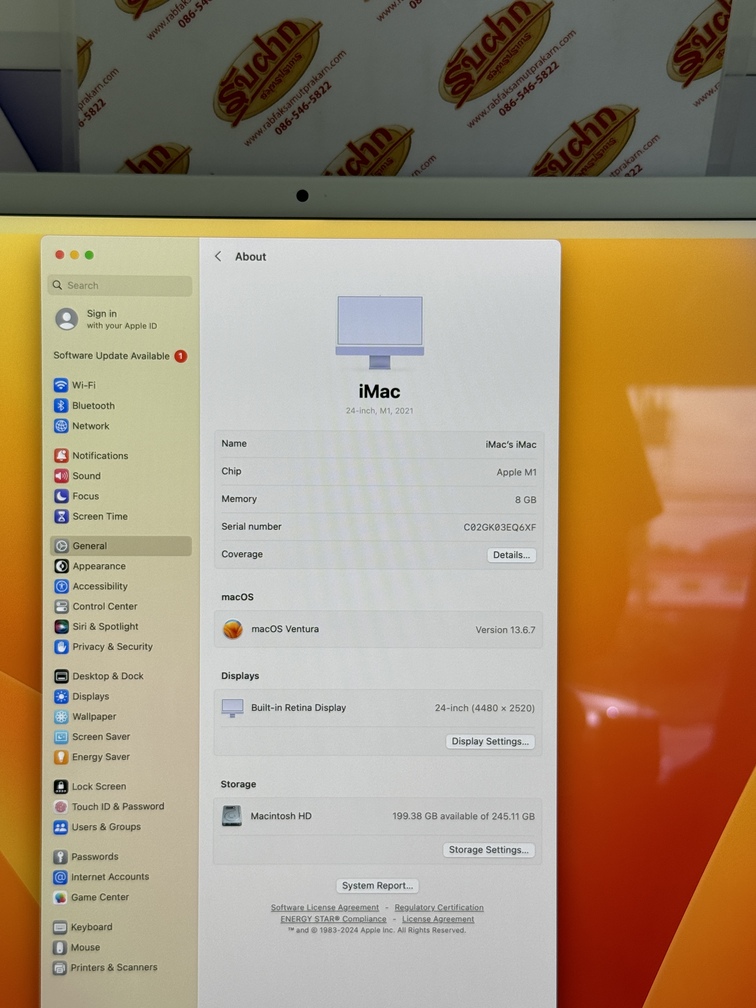Click the 8 GB memory value

coord(525,500)
